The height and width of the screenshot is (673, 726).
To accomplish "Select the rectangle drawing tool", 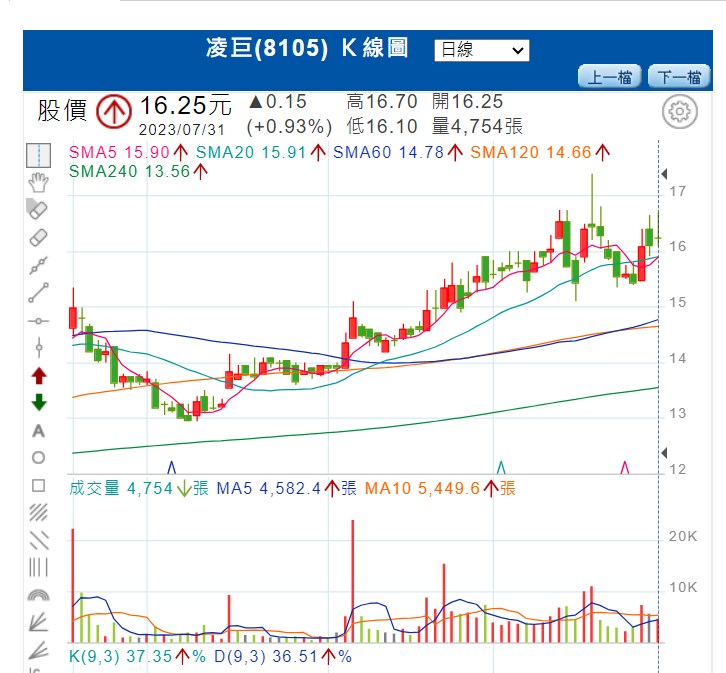I will click(x=38, y=486).
